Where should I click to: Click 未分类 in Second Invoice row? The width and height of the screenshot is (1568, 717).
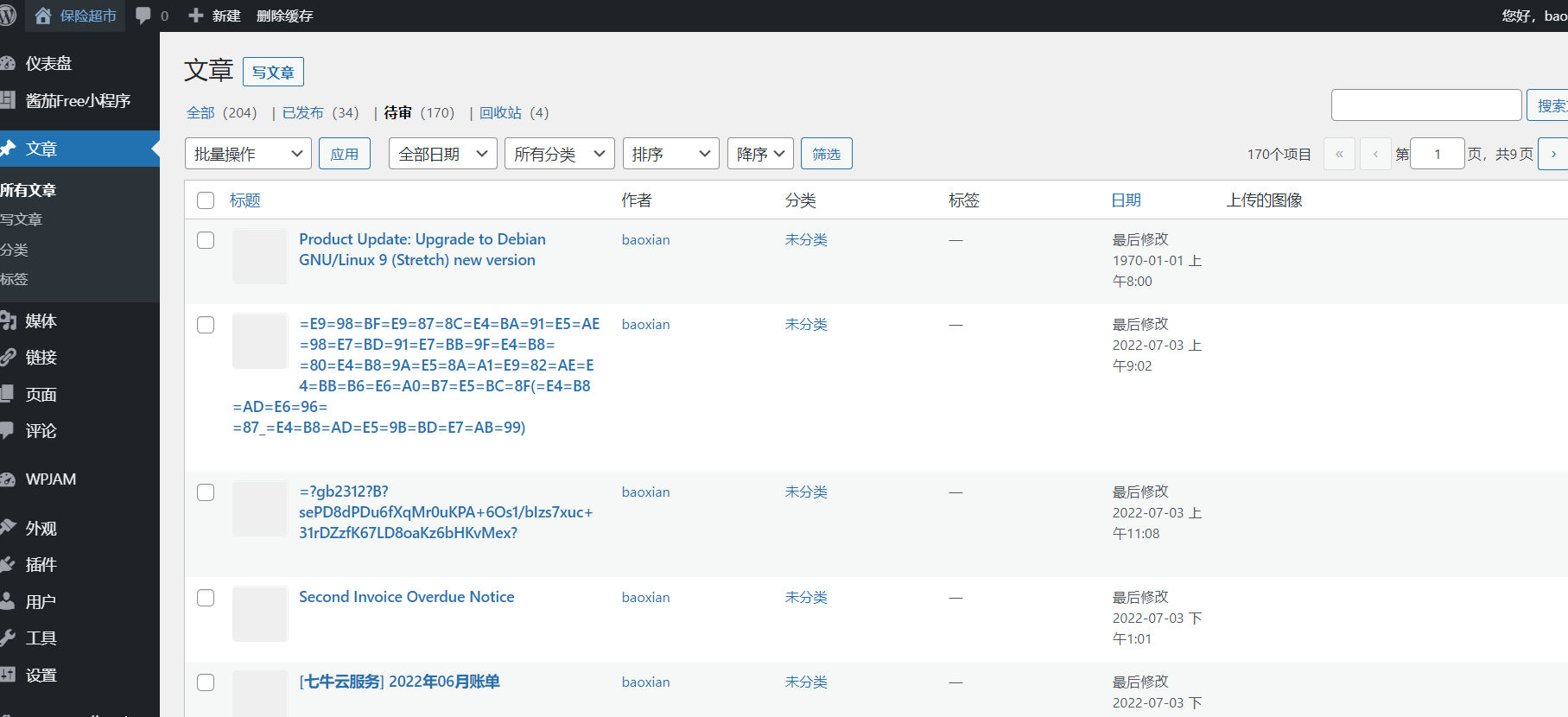coord(806,598)
